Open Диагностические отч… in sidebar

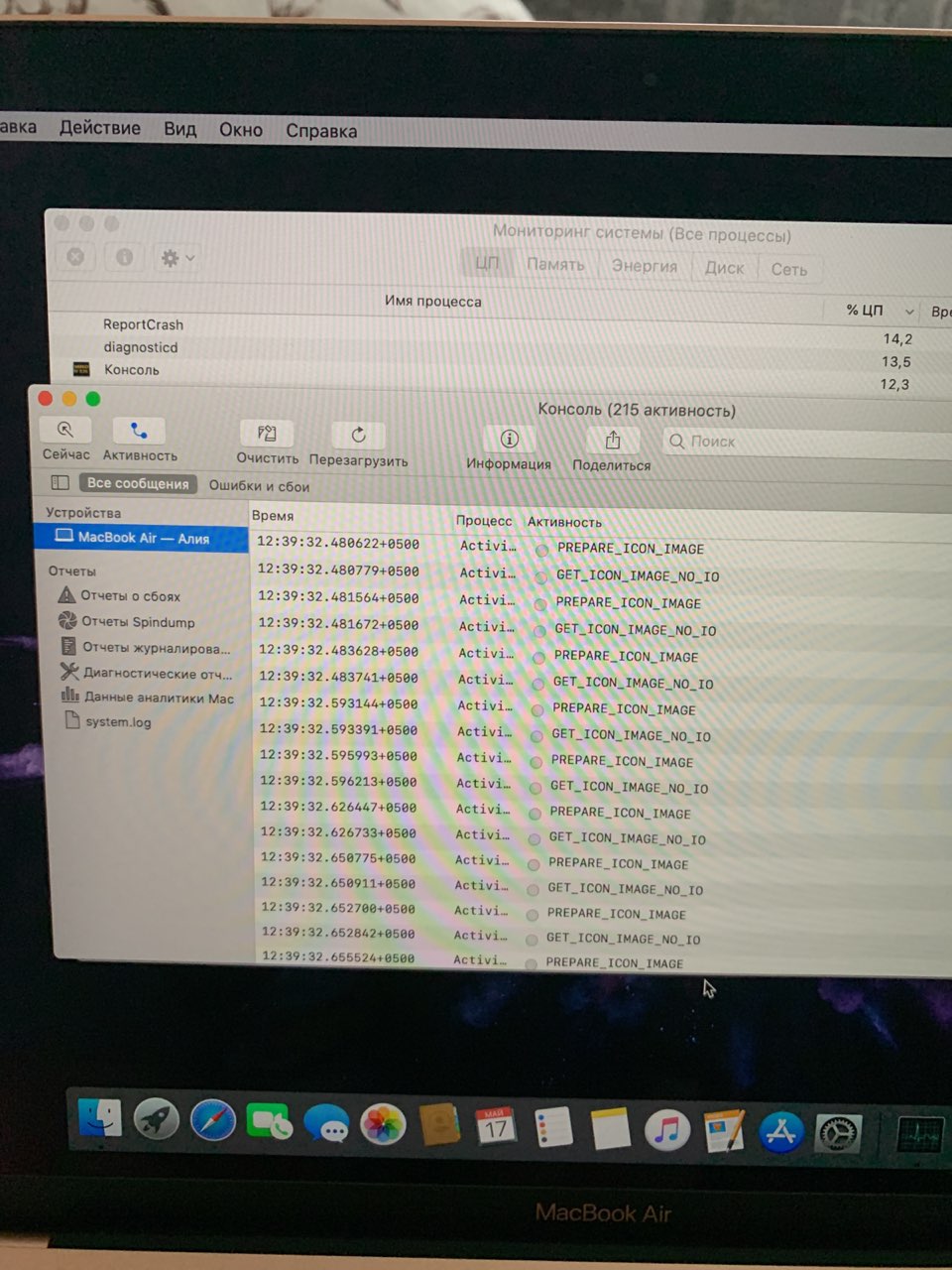(x=145, y=673)
